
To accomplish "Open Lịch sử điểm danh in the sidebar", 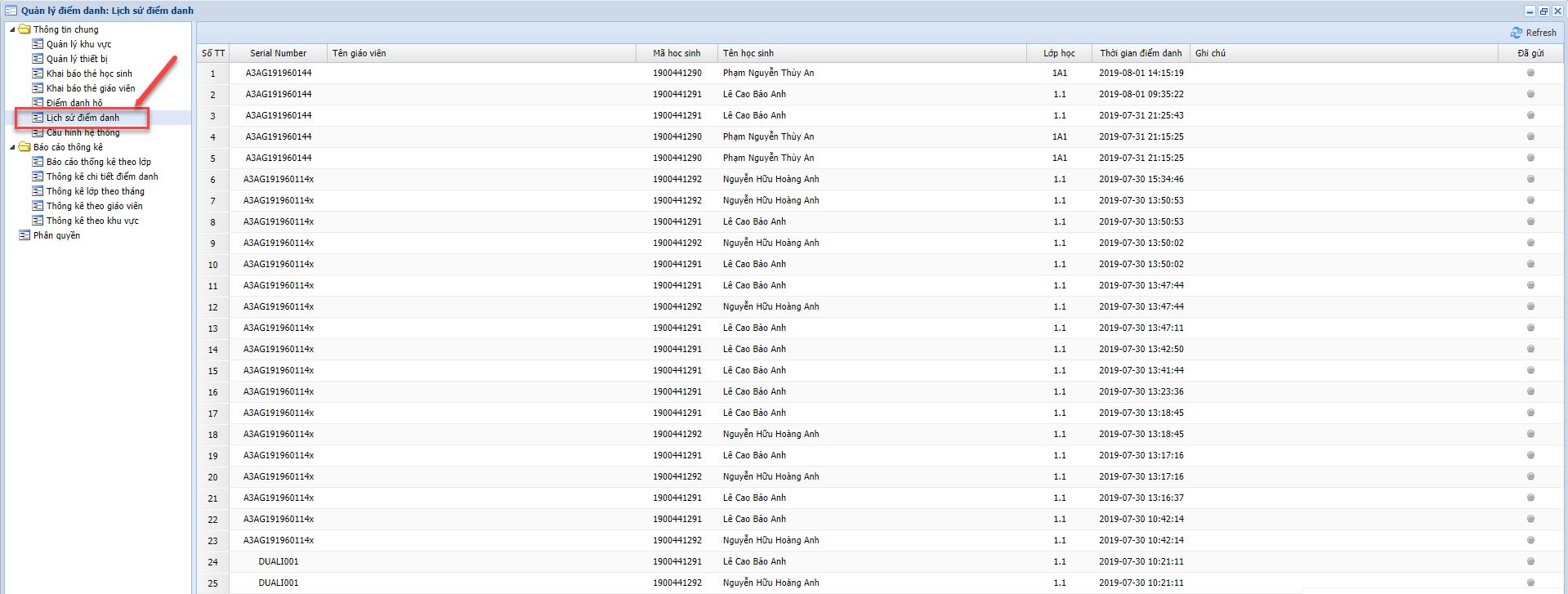I will point(83,118).
